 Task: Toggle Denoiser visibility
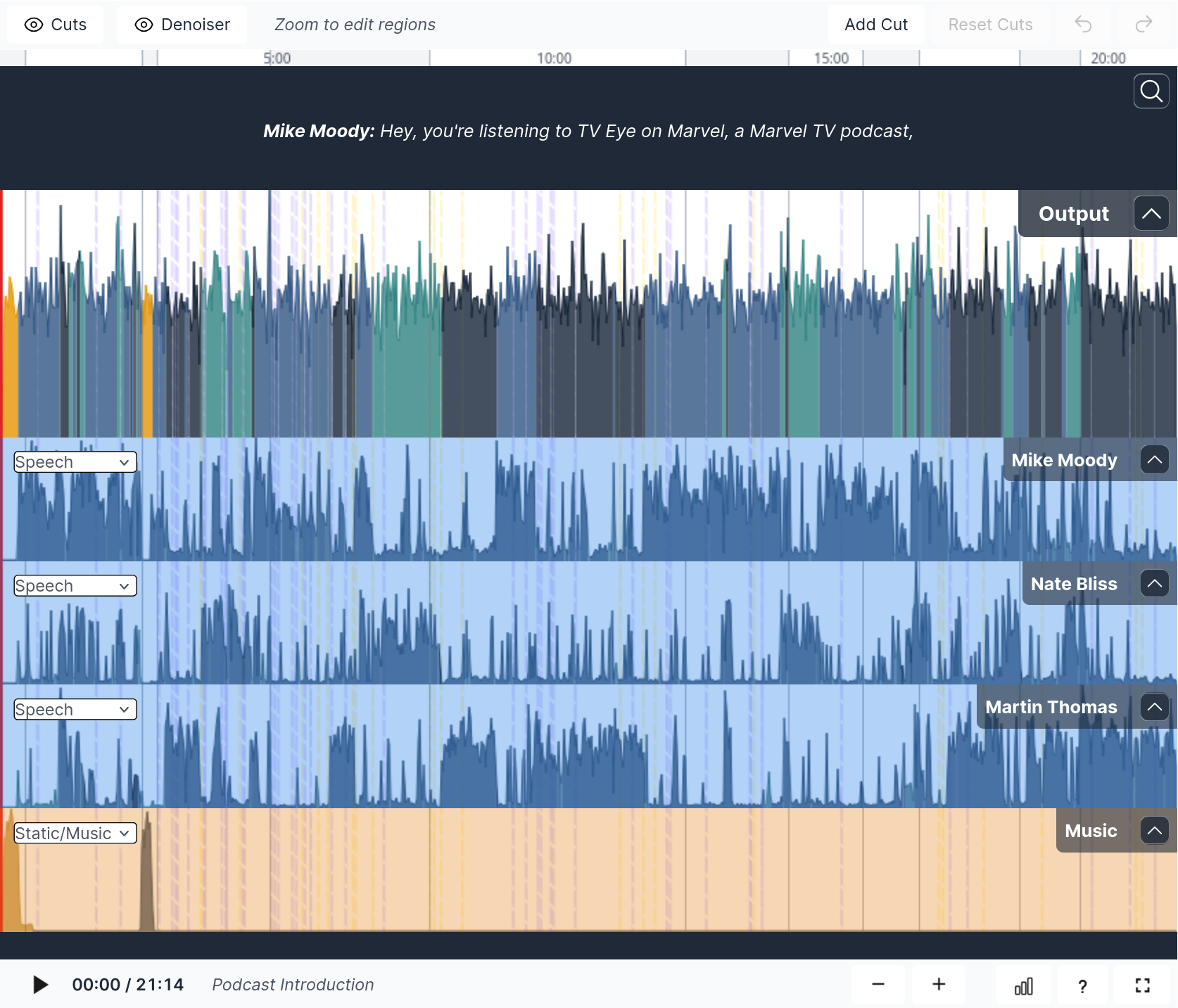(182, 25)
